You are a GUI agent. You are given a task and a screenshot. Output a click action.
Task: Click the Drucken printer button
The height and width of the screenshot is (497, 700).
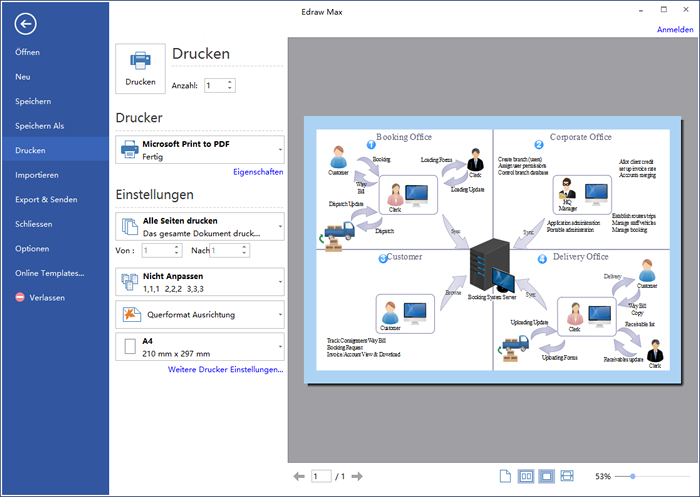tap(140, 68)
